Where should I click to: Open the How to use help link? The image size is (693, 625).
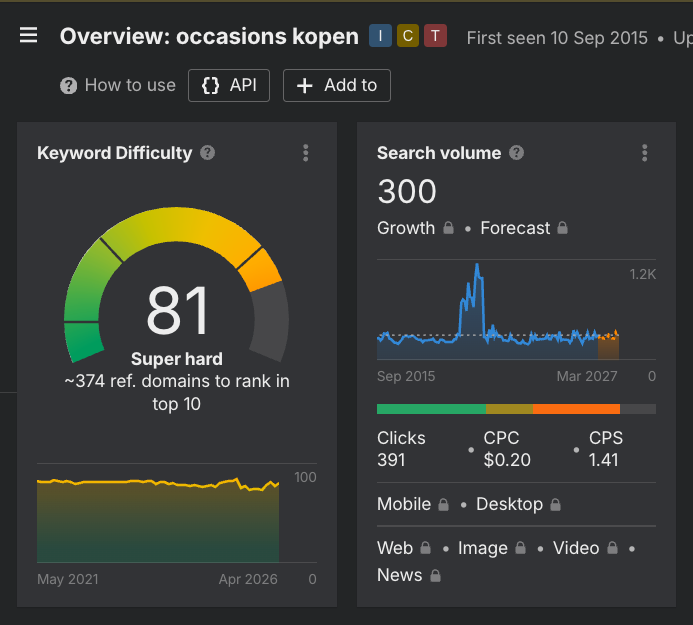(x=118, y=85)
